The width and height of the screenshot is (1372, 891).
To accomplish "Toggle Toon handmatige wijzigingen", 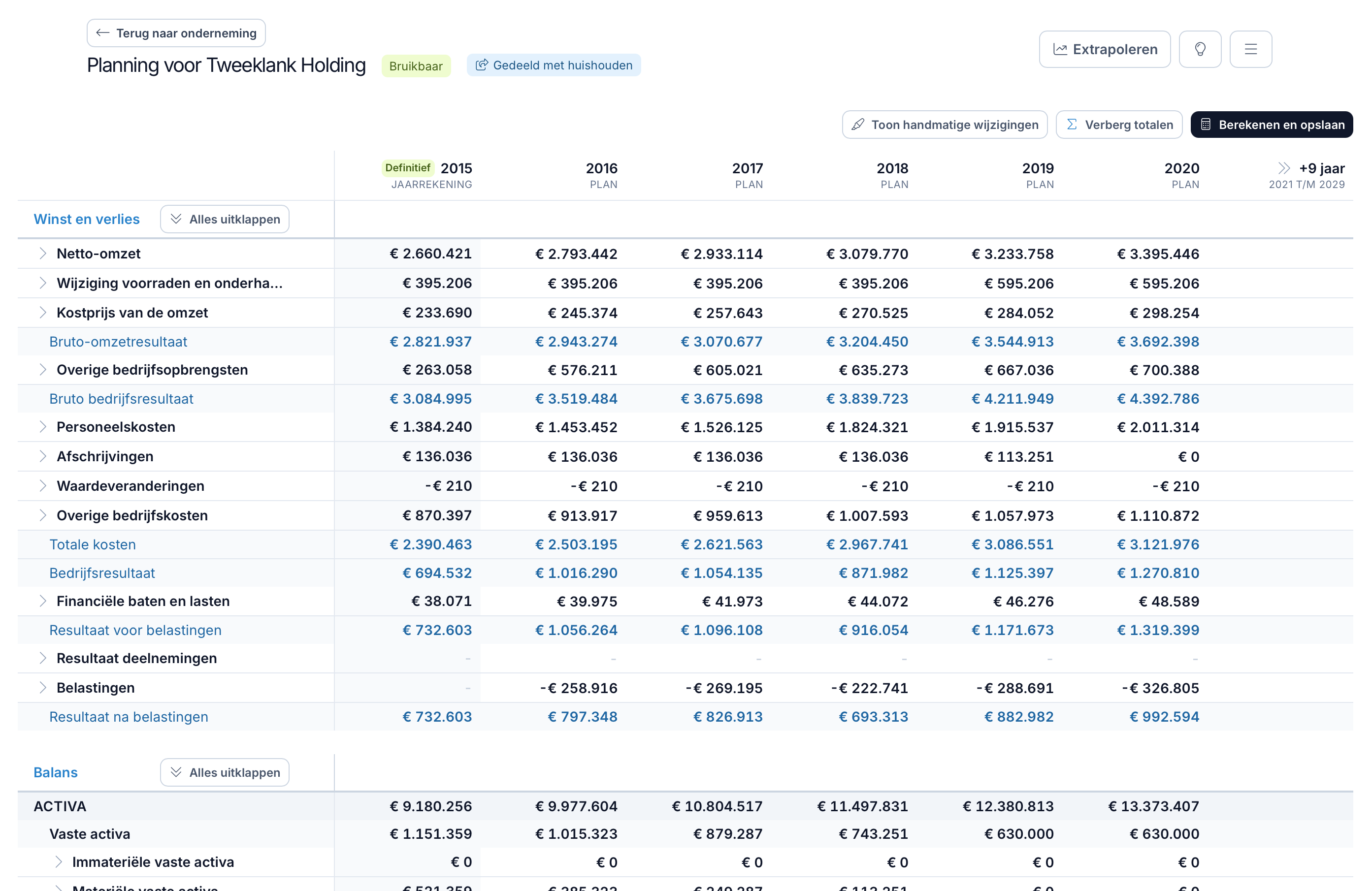I will tap(944, 125).
